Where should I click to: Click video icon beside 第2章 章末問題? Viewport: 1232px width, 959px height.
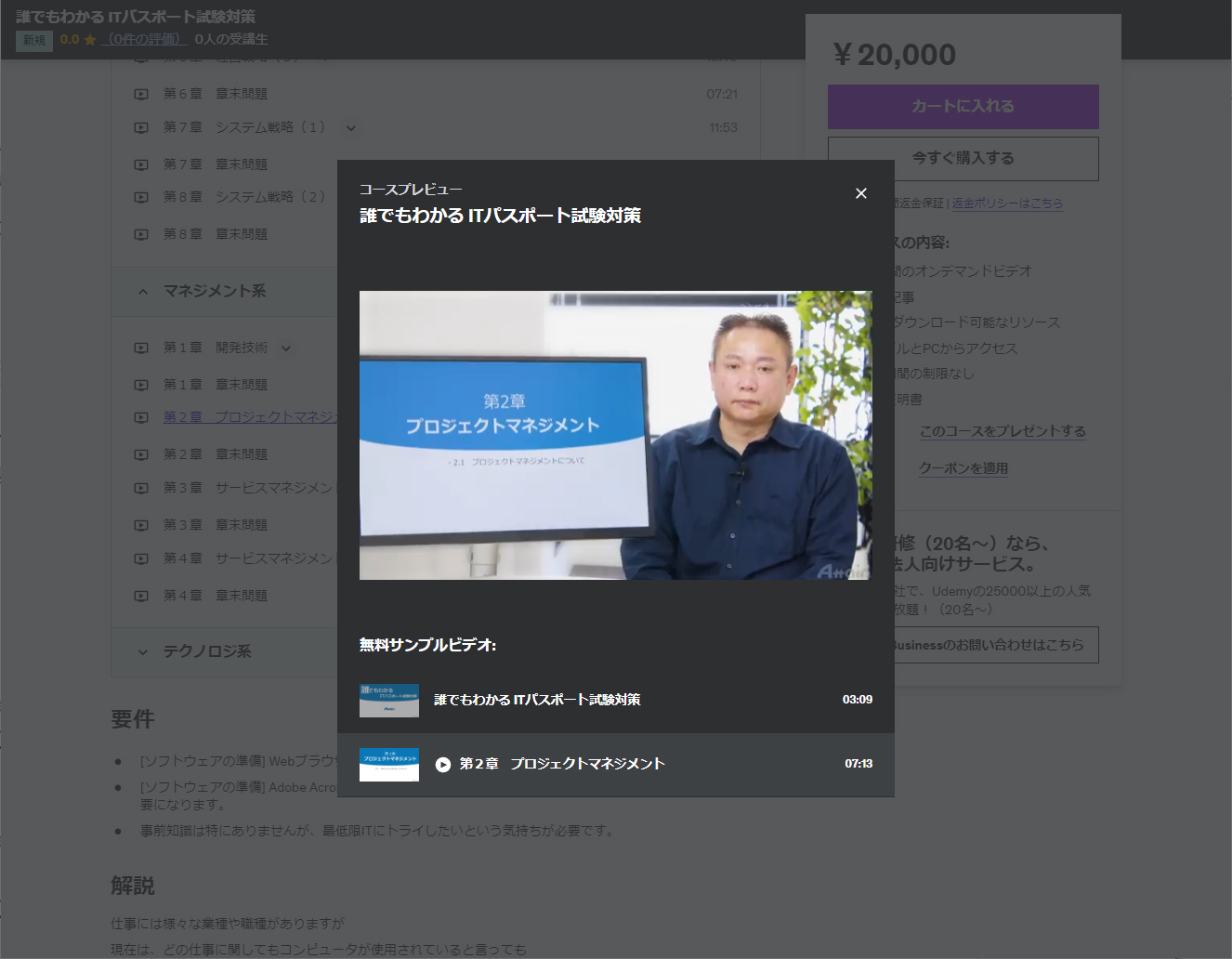[141, 454]
